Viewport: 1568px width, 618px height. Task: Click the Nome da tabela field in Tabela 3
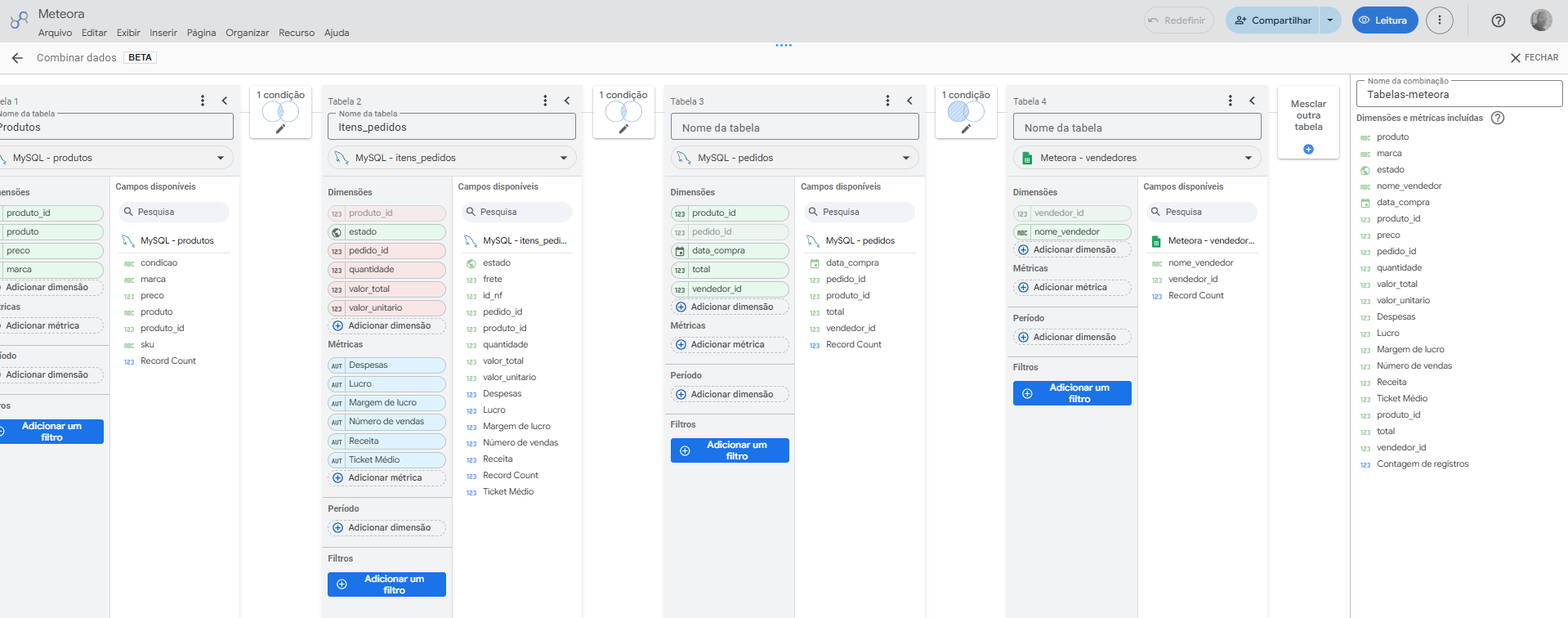[794, 128]
